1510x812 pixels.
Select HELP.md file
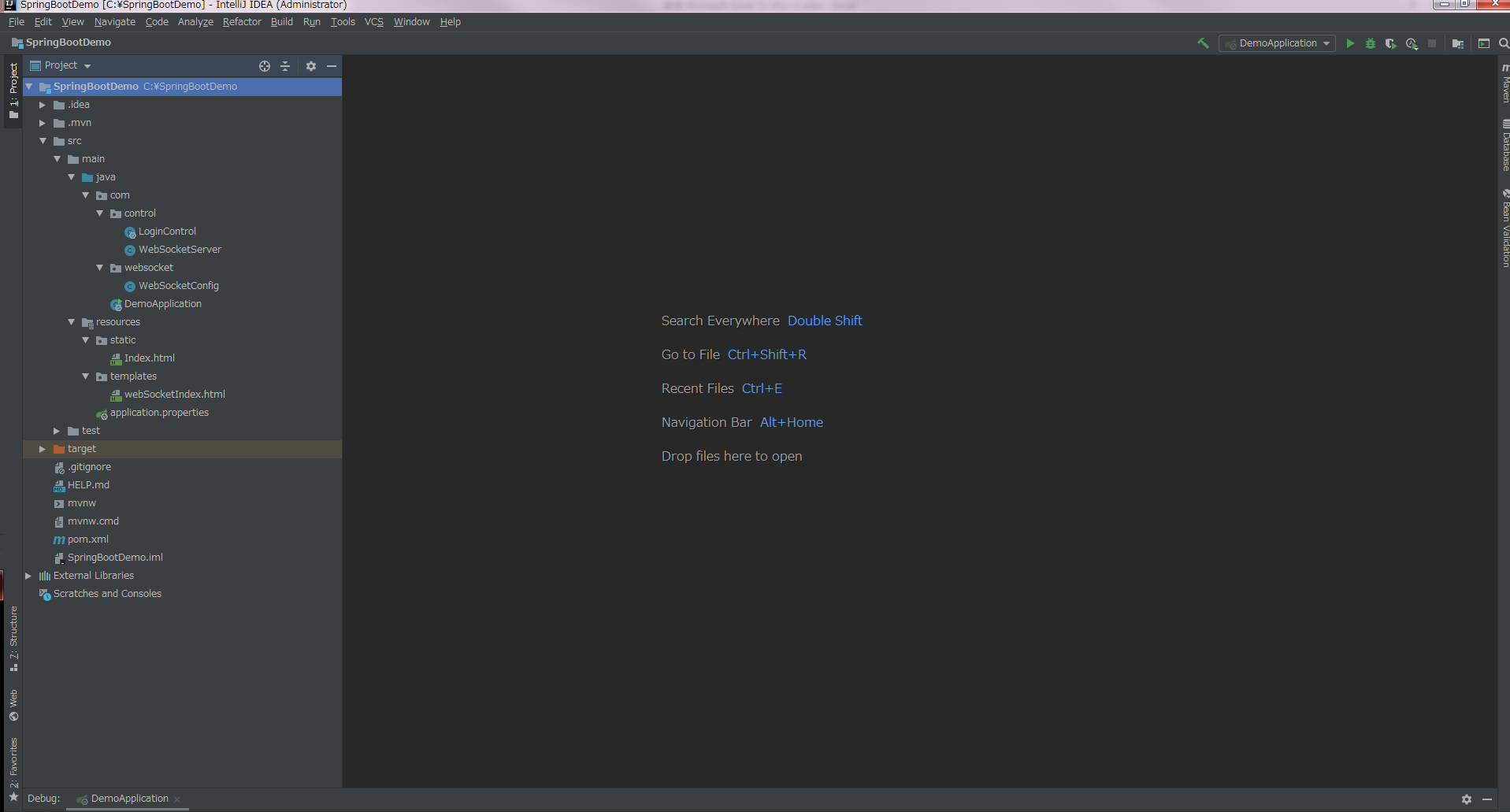pos(88,485)
